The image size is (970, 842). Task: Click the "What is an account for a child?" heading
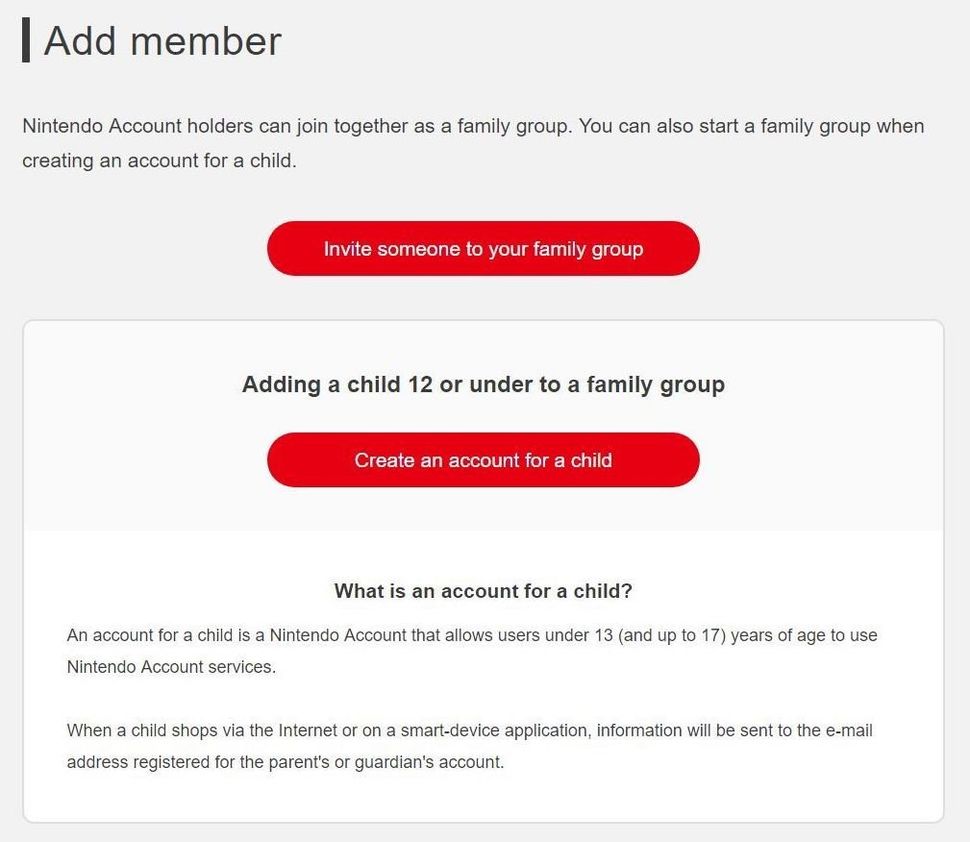pos(483,591)
